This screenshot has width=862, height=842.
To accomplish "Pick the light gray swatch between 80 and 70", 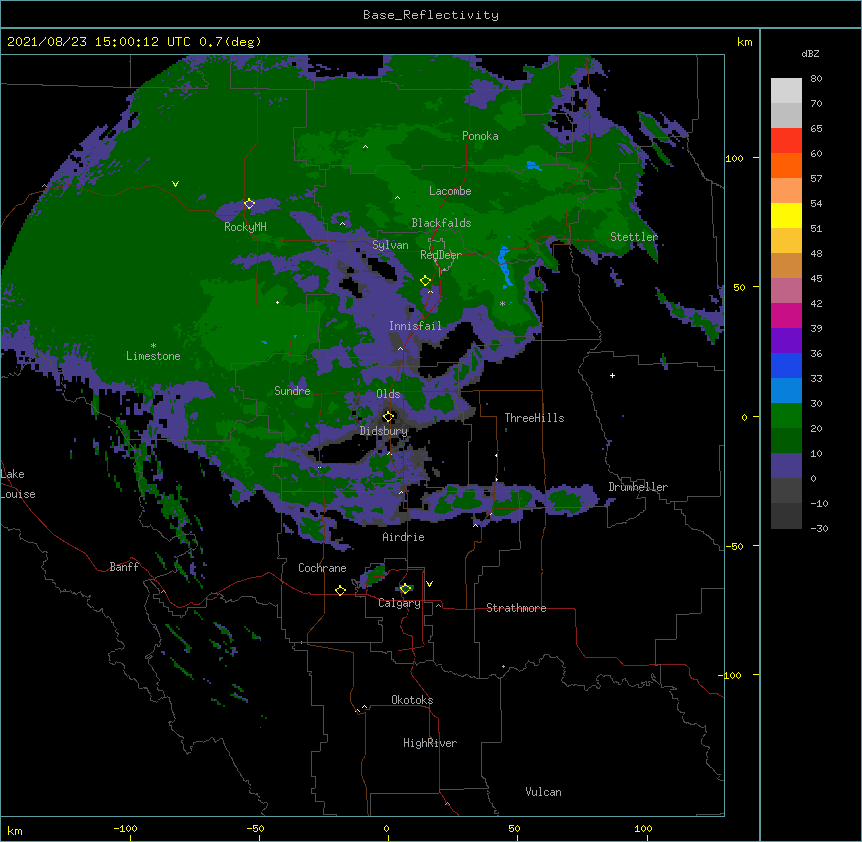I will tap(786, 91).
